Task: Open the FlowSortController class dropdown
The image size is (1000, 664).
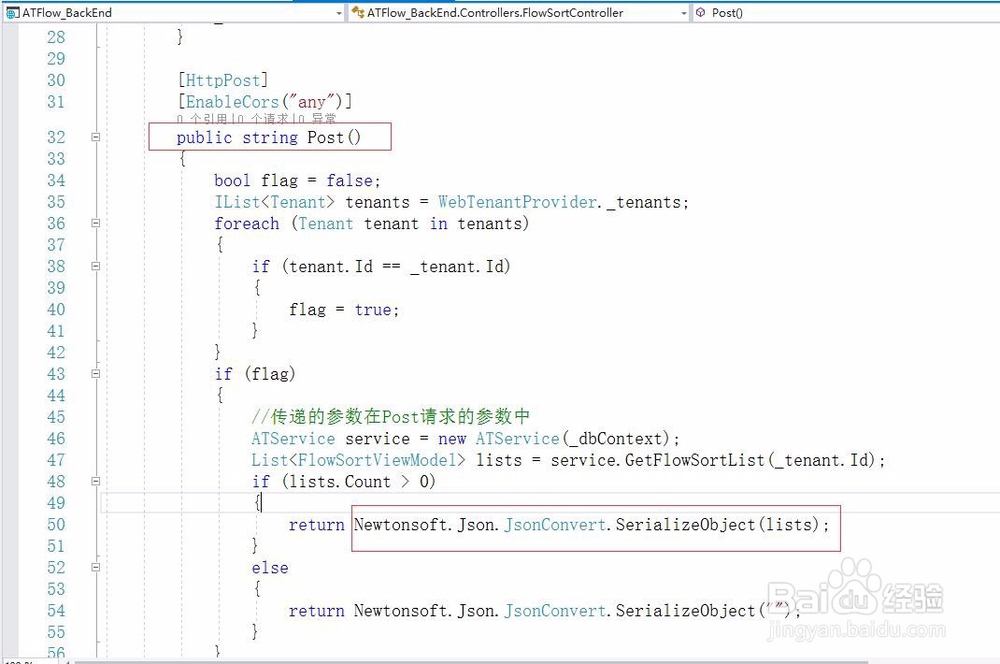Action: (683, 13)
